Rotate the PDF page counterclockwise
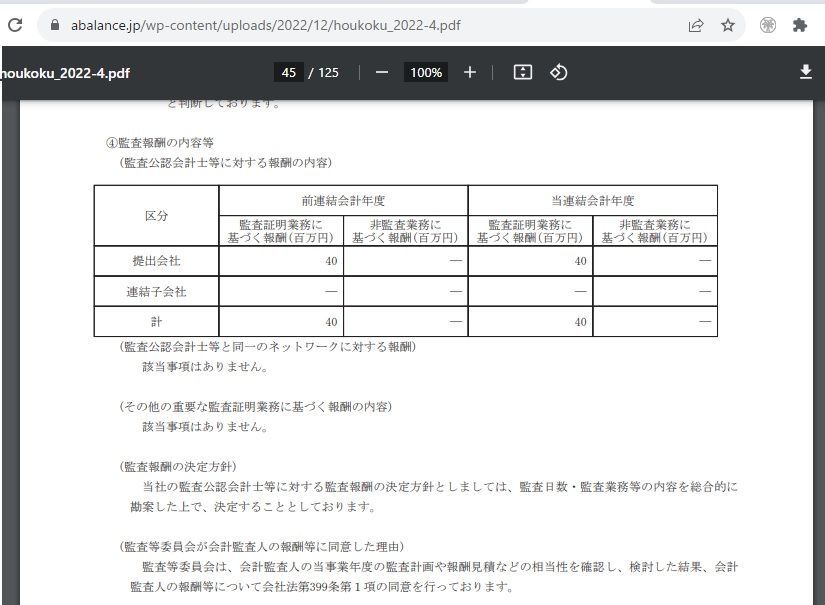Screen dimensions: 825x605 pyautogui.click(x=558, y=72)
